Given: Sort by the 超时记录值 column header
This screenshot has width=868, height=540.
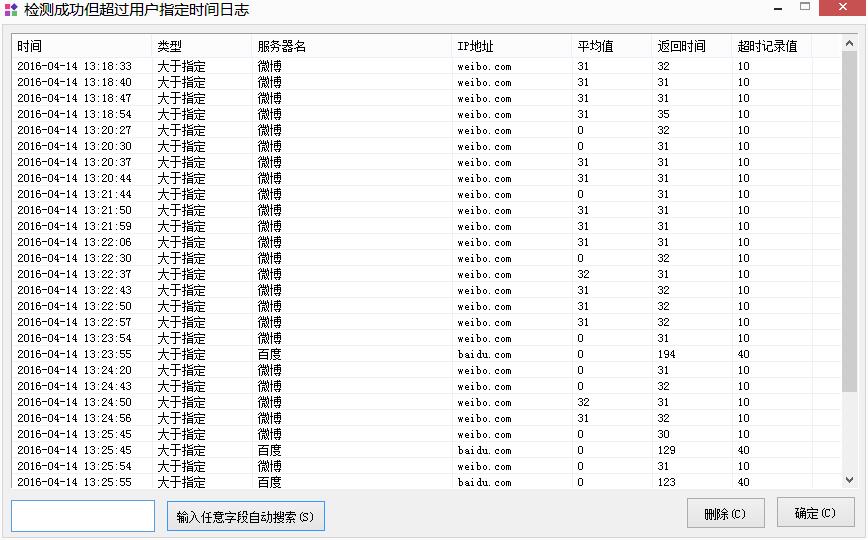Looking at the screenshot, I should [x=772, y=47].
